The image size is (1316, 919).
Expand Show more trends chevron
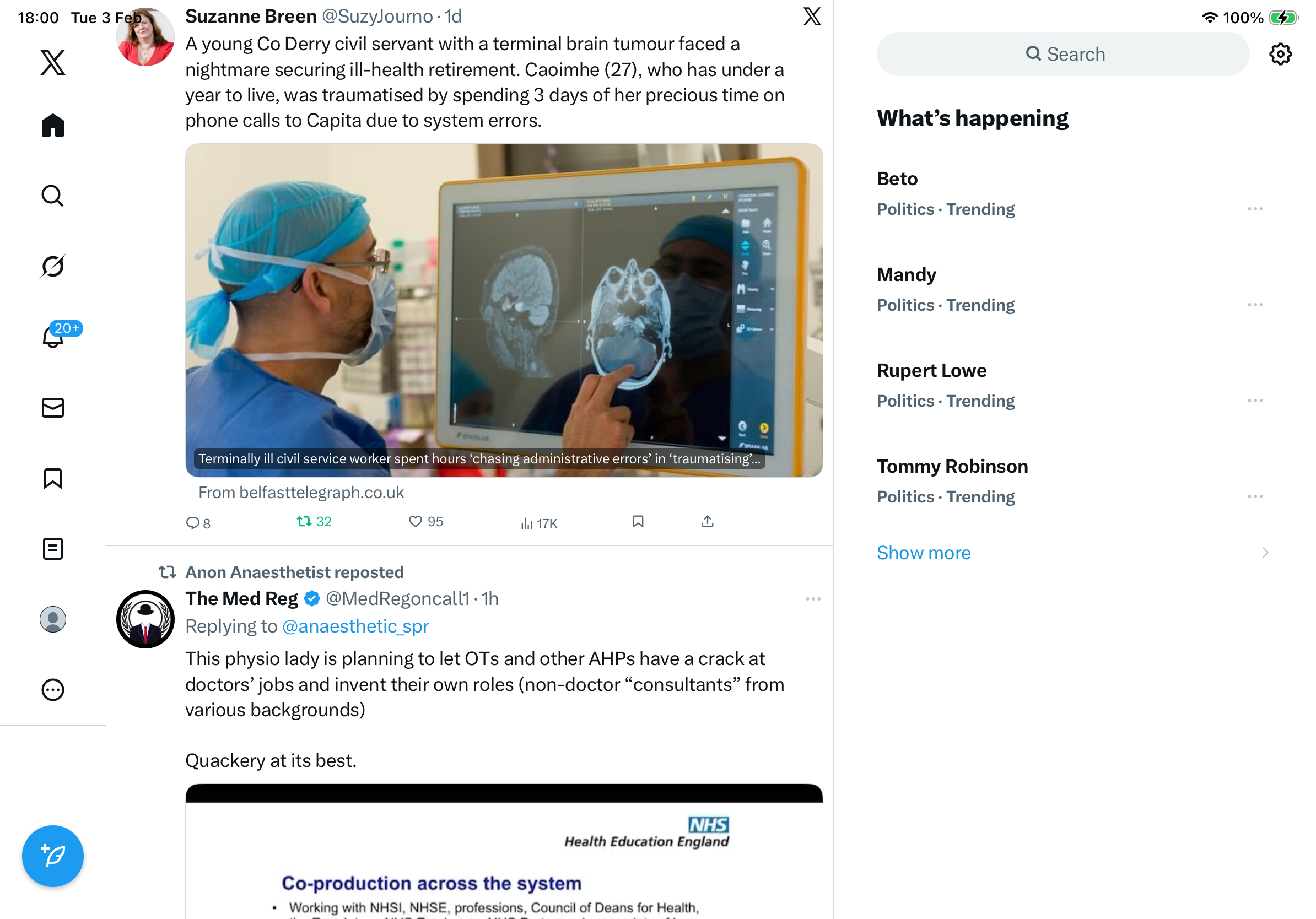[x=1265, y=553]
